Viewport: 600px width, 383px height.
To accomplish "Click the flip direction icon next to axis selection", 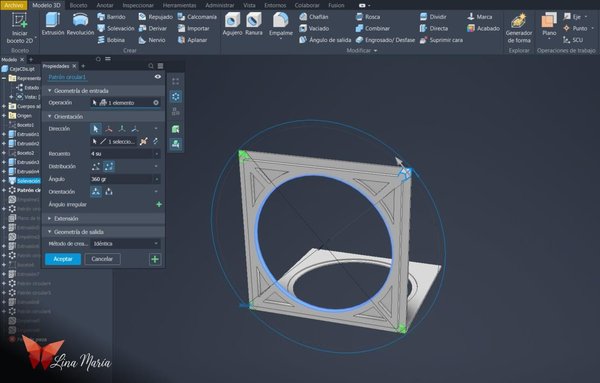I will (x=156, y=142).
